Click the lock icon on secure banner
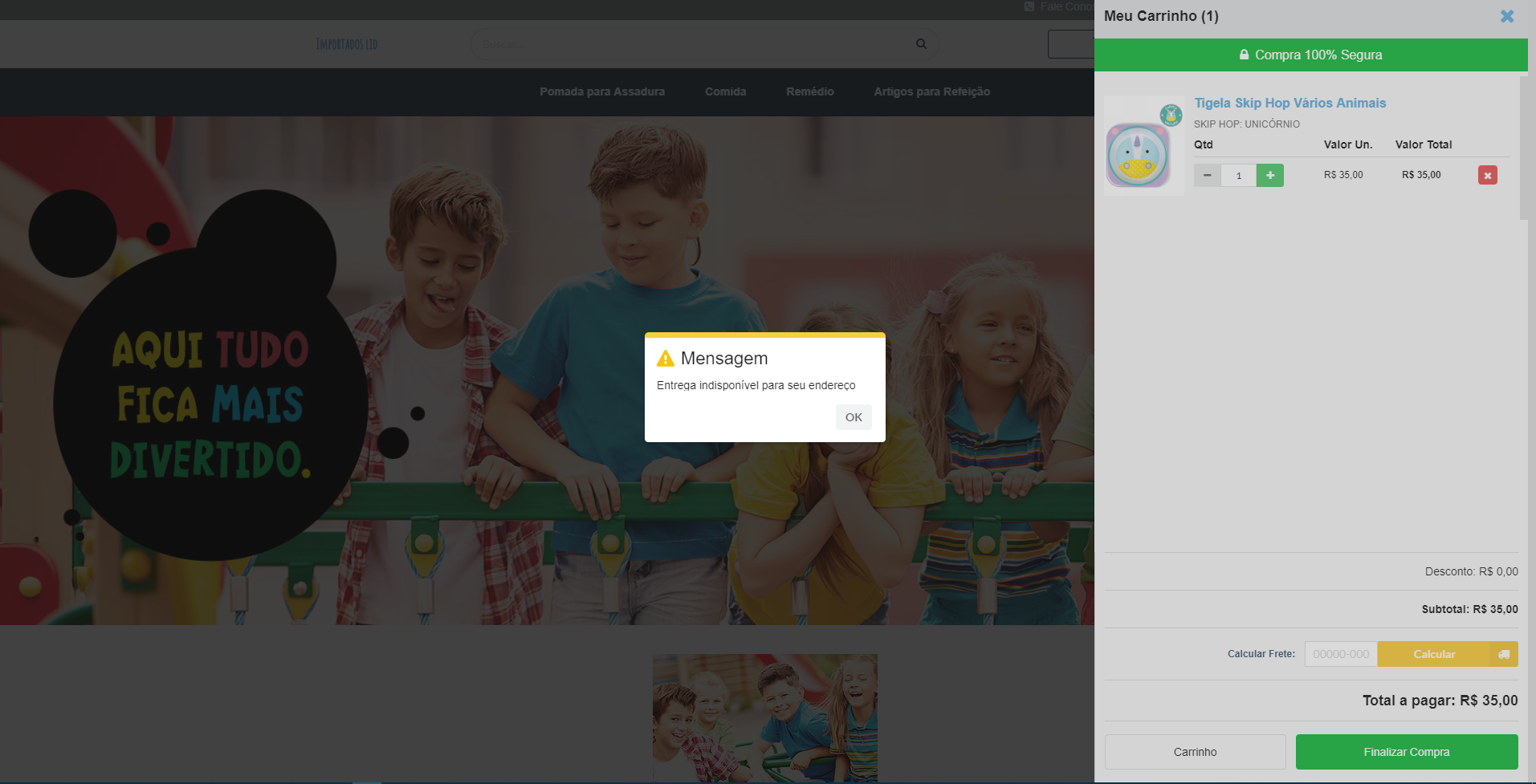The height and width of the screenshot is (784, 1536). (1244, 55)
